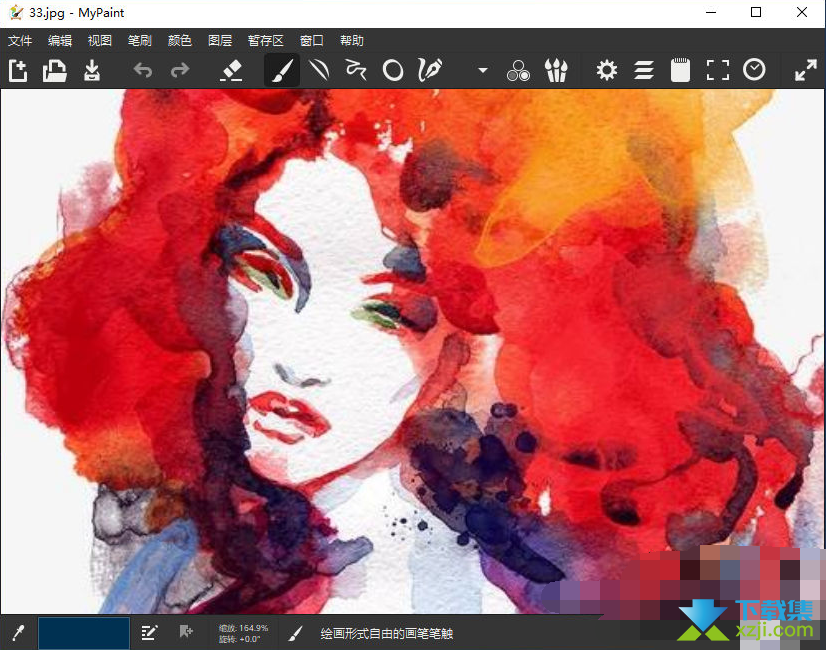The height and width of the screenshot is (650, 826).
Task: Select the Inking pen tool
Action: tap(430, 70)
